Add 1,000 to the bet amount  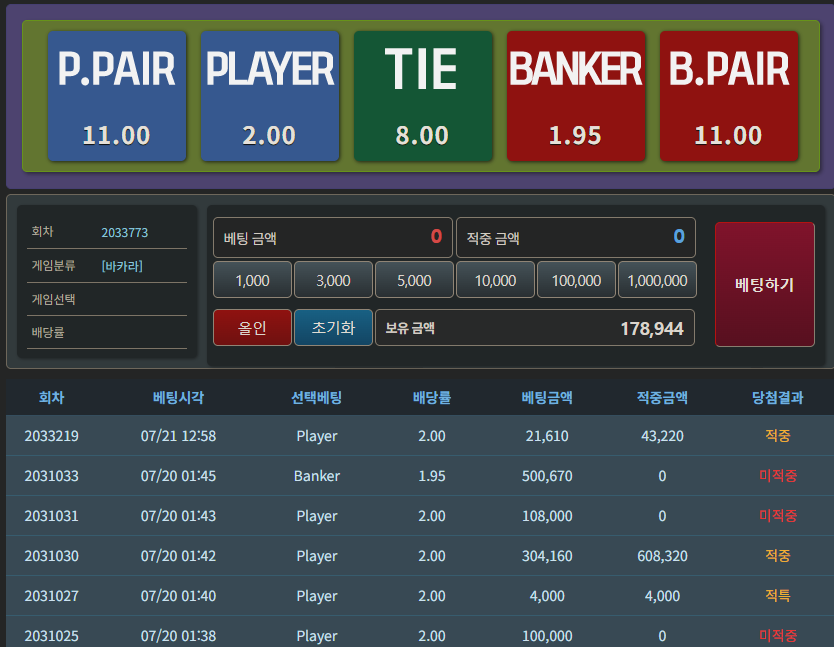click(x=253, y=280)
